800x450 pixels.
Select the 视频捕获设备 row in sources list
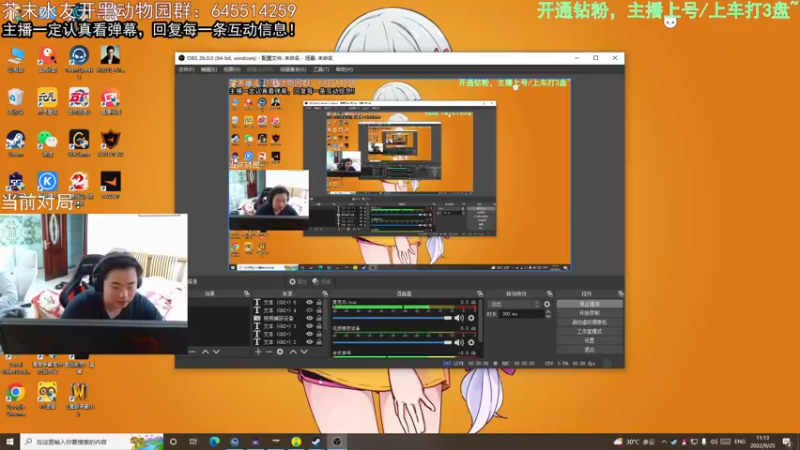coord(288,318)
